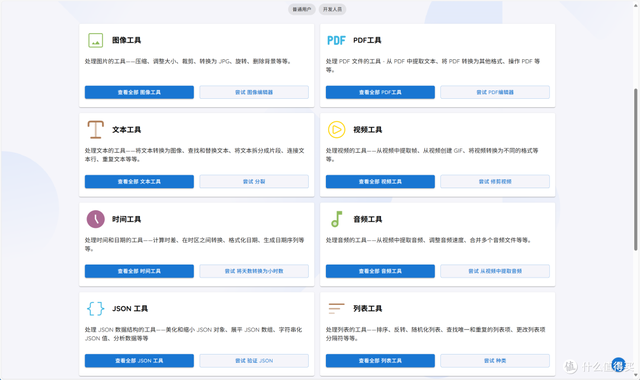Click the video tools description text
The image size is (640, 380).
[x=432, y=155]
